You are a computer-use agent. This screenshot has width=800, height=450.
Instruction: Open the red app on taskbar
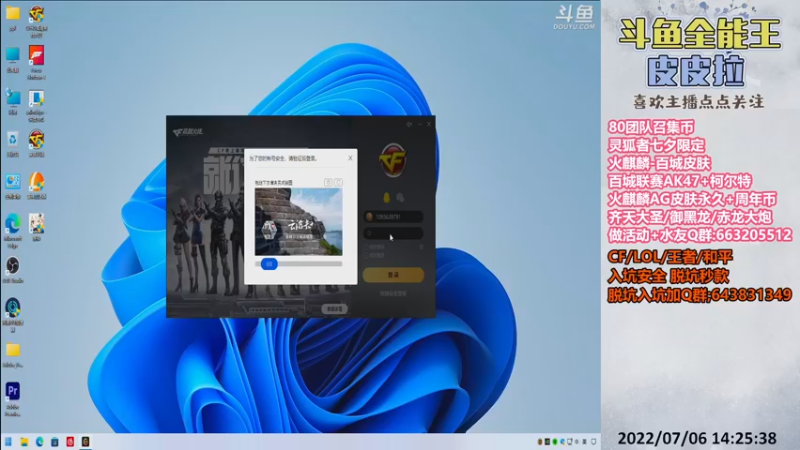[x=70, y=441]
